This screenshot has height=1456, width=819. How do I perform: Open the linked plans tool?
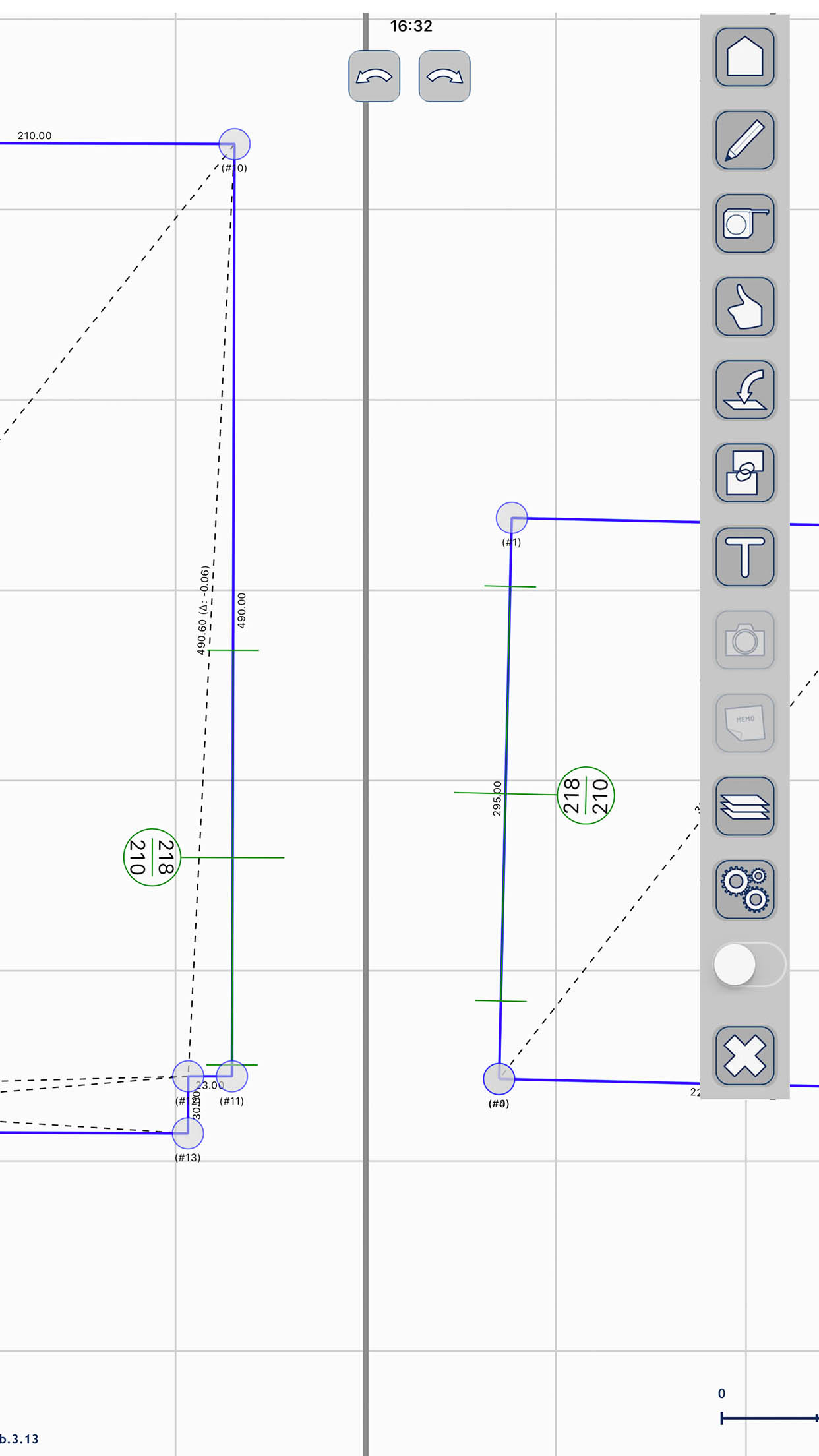click(x=744, y=473)
